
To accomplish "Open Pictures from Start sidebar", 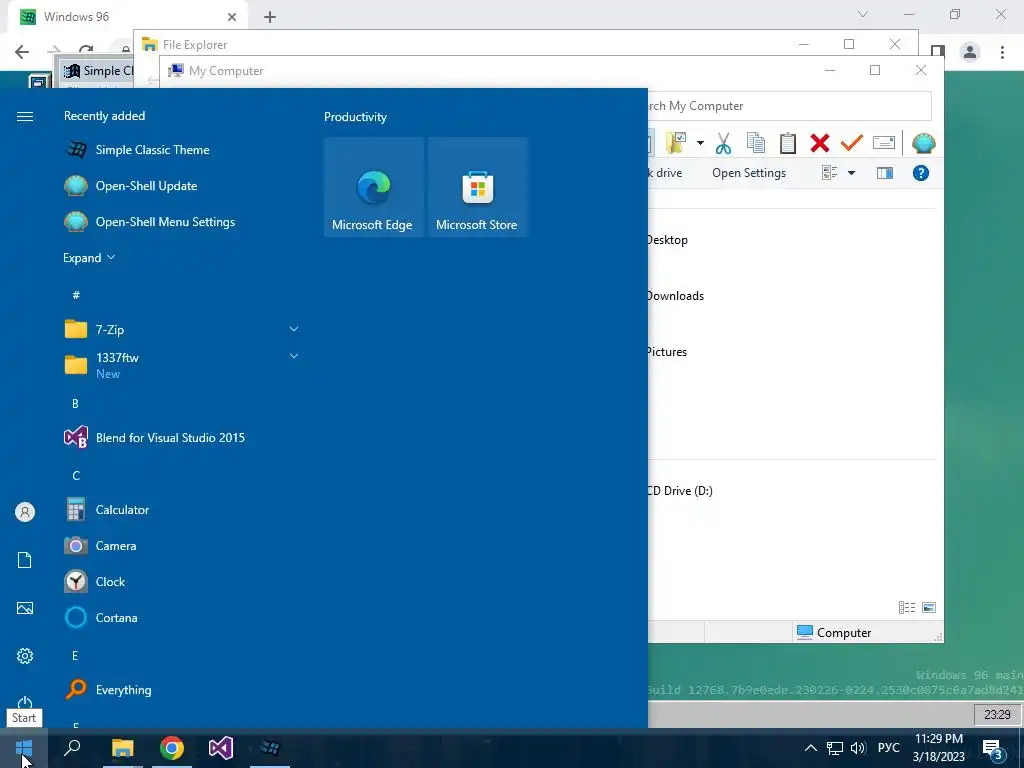I will pos(25,608).
